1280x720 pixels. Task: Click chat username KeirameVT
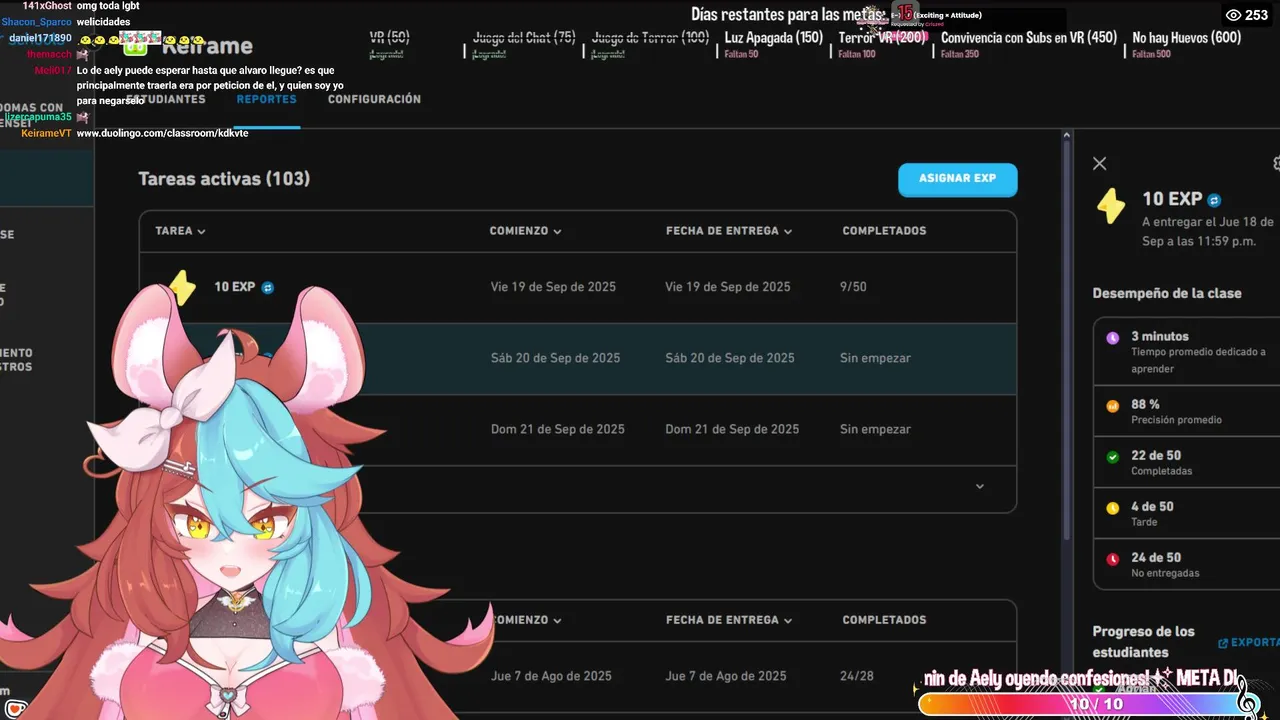[46, 133]
